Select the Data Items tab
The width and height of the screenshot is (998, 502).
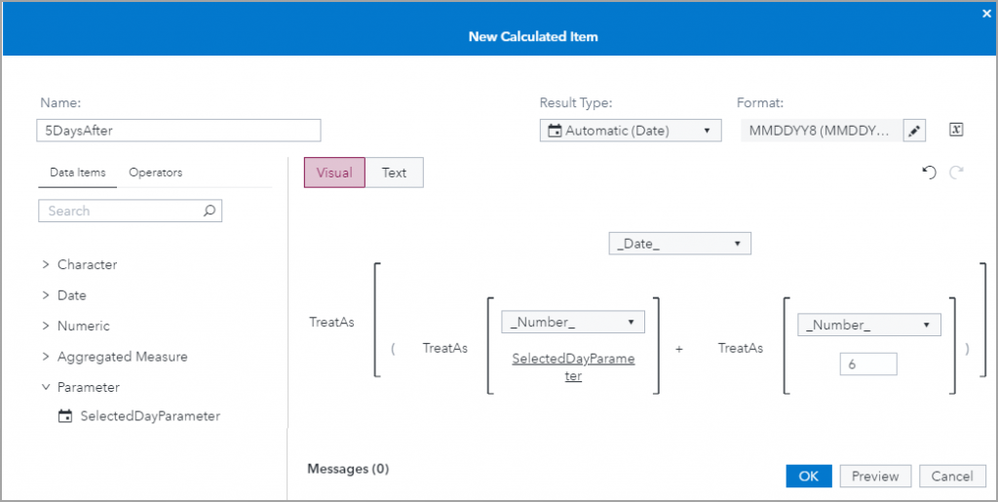pos(78,172)
